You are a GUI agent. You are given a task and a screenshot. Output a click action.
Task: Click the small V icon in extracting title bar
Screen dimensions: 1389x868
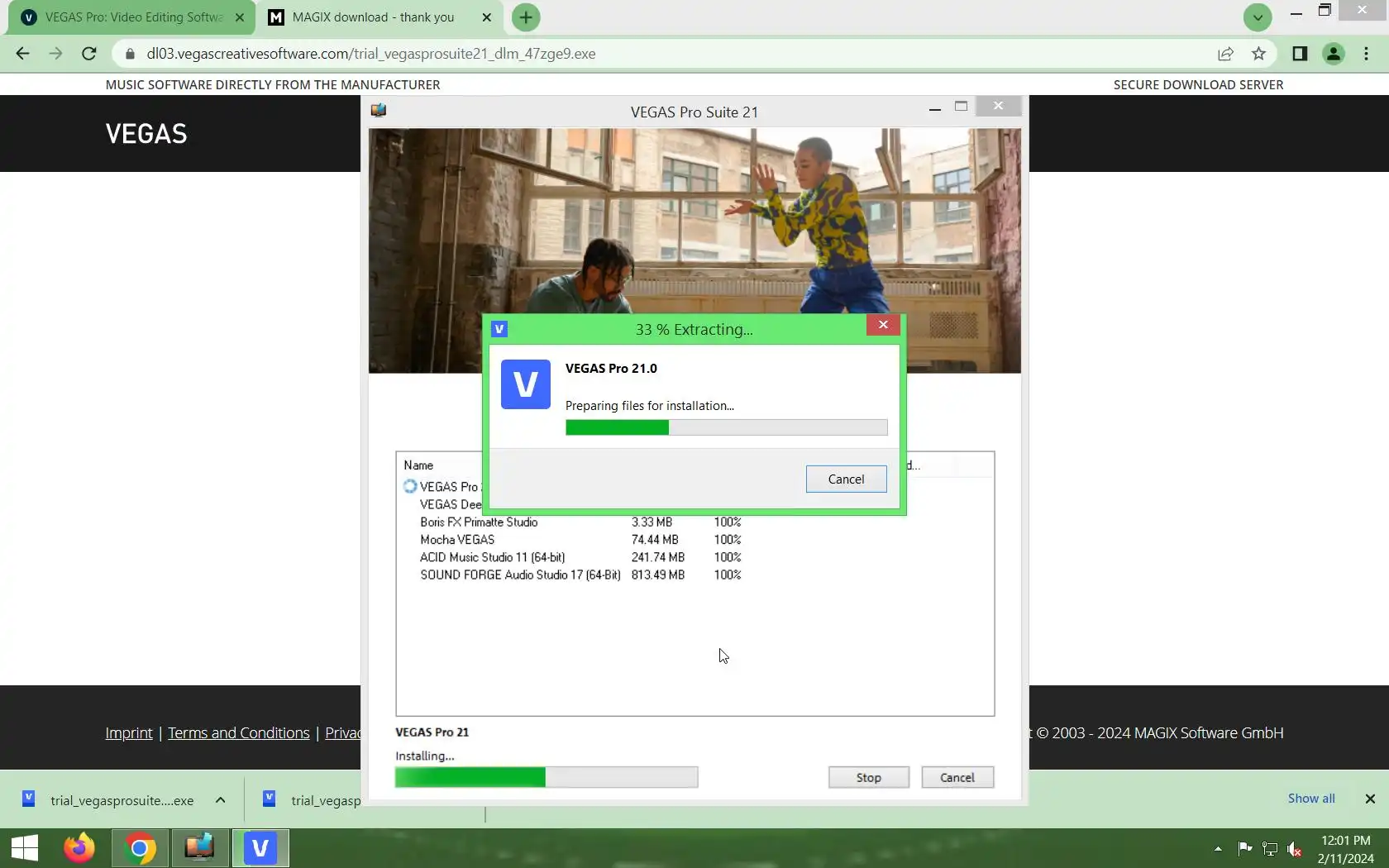click(x=499, y=329)
